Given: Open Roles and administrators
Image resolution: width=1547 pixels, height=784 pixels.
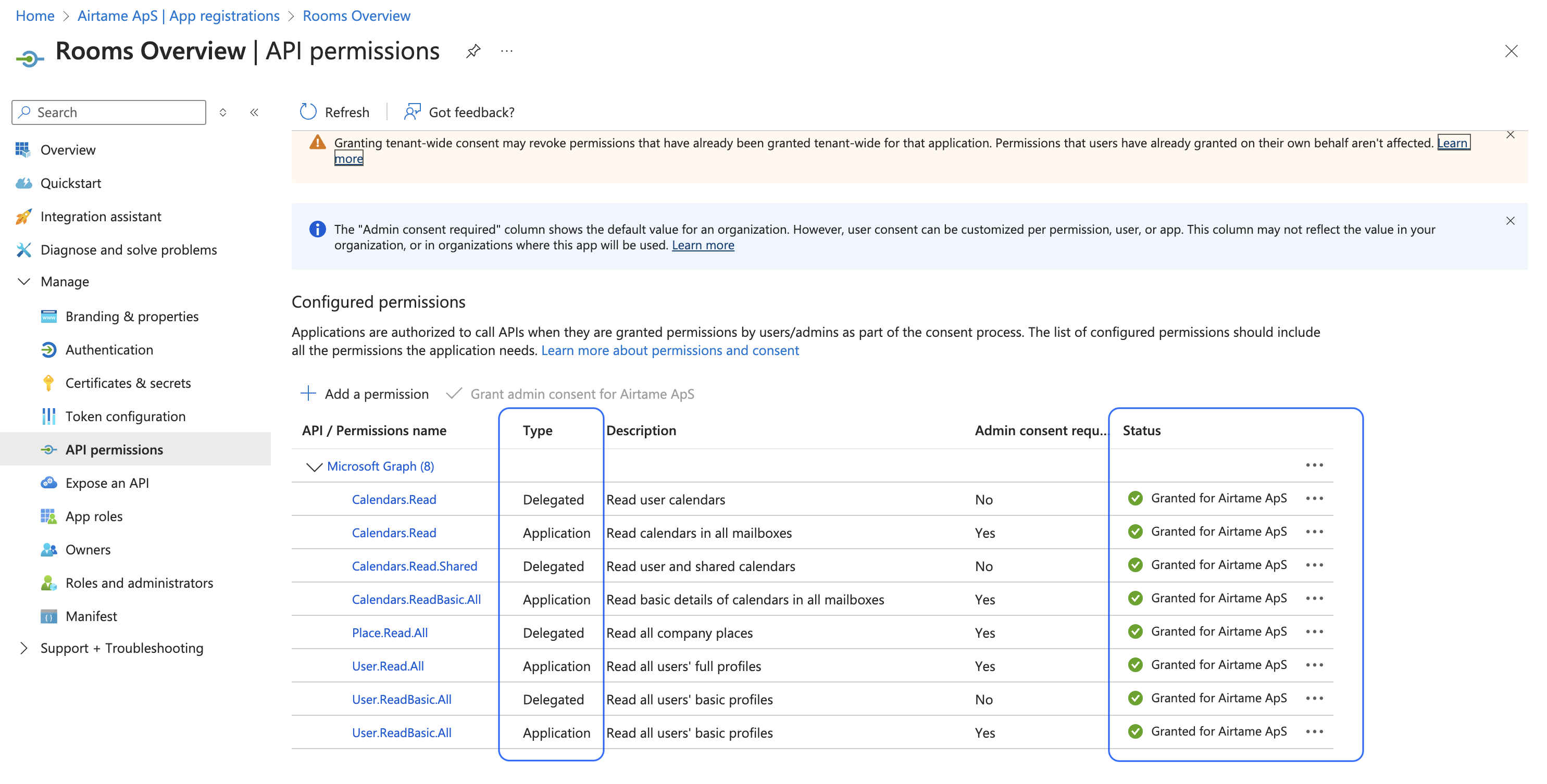Looking at the screenshot, I should pos(139,583).
